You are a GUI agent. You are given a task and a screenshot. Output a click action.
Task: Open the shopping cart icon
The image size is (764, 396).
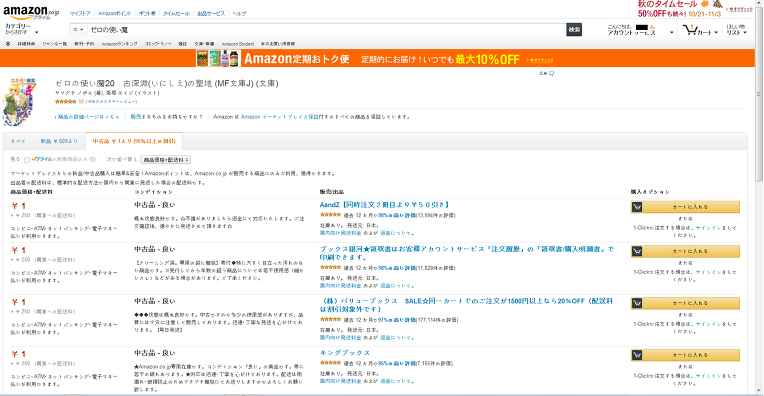pos(690,30)
